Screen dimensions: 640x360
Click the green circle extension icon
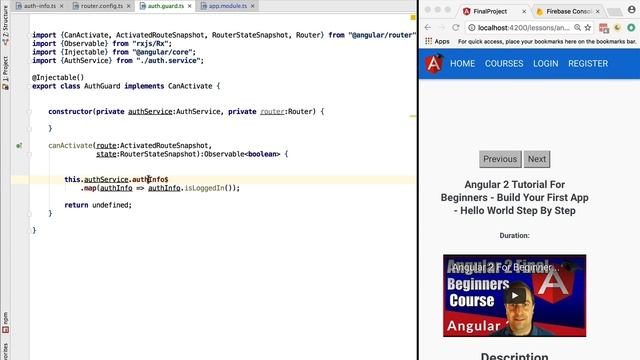(x=631, y=28)
